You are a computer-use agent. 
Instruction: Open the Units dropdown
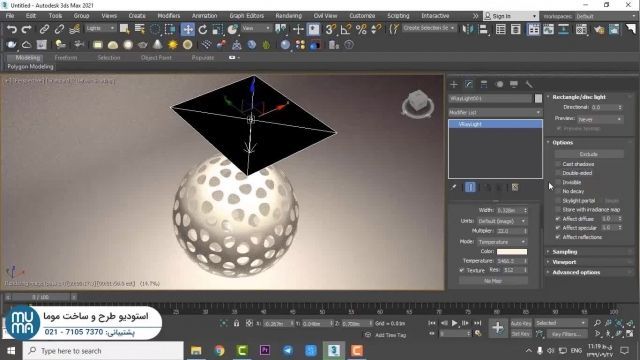click(502, 221)
